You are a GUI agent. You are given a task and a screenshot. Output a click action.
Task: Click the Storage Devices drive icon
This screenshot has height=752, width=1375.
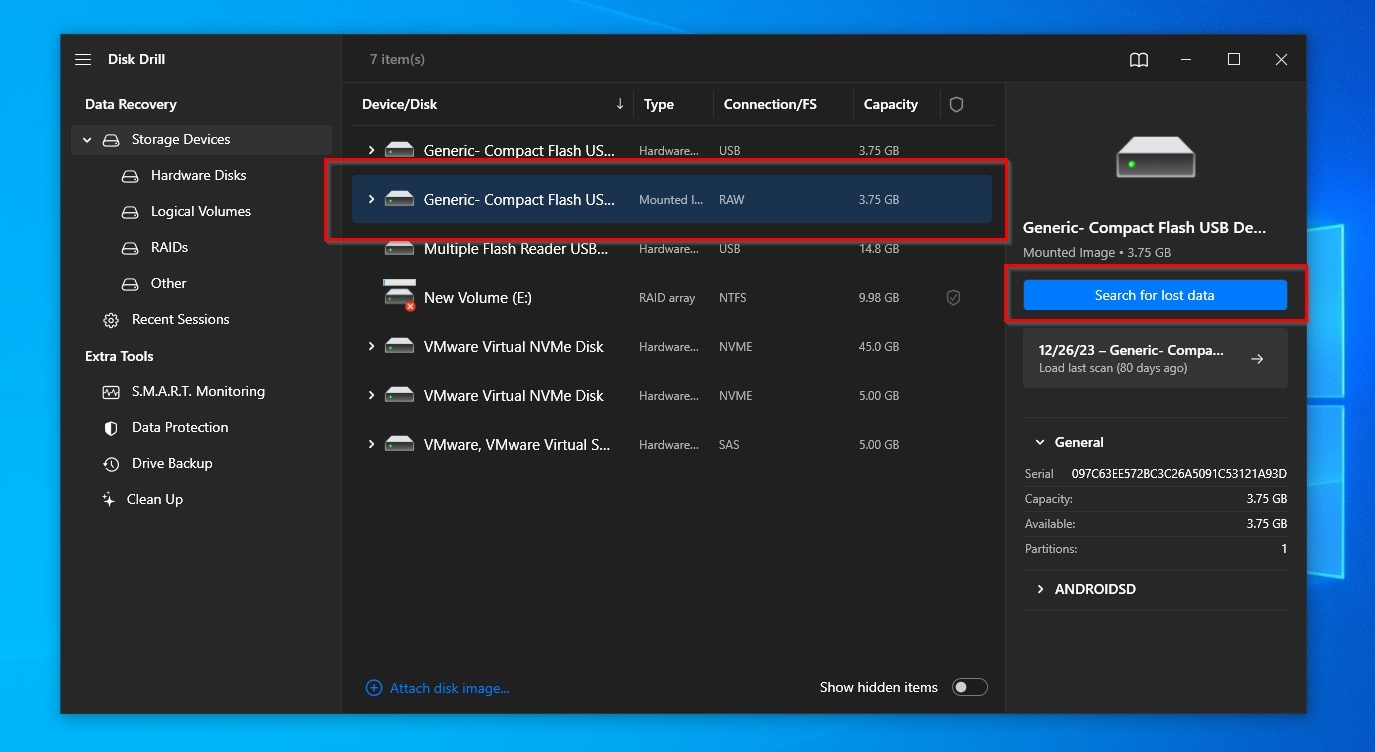click(111, 140)
